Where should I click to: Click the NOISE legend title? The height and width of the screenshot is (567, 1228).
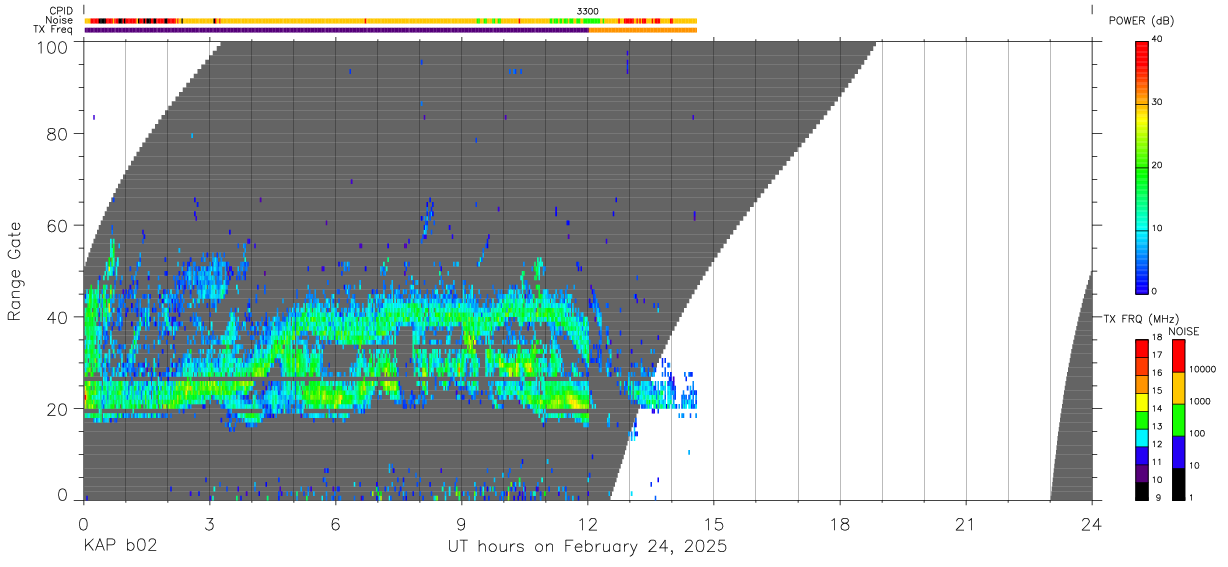(1184, 331)
